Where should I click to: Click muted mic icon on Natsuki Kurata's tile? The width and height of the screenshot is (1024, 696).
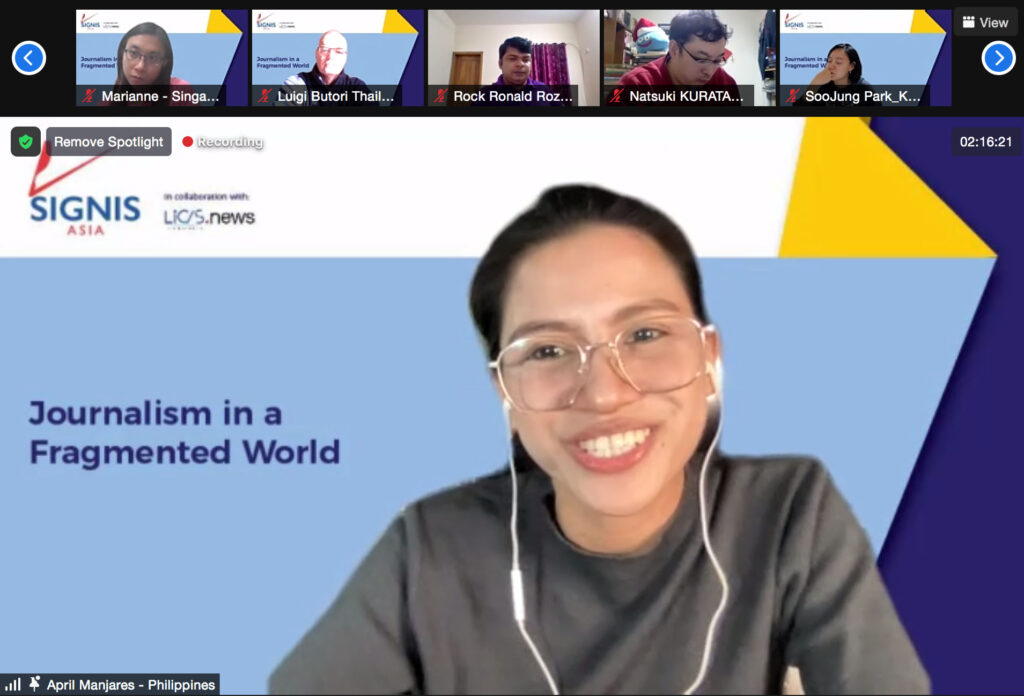617,97
